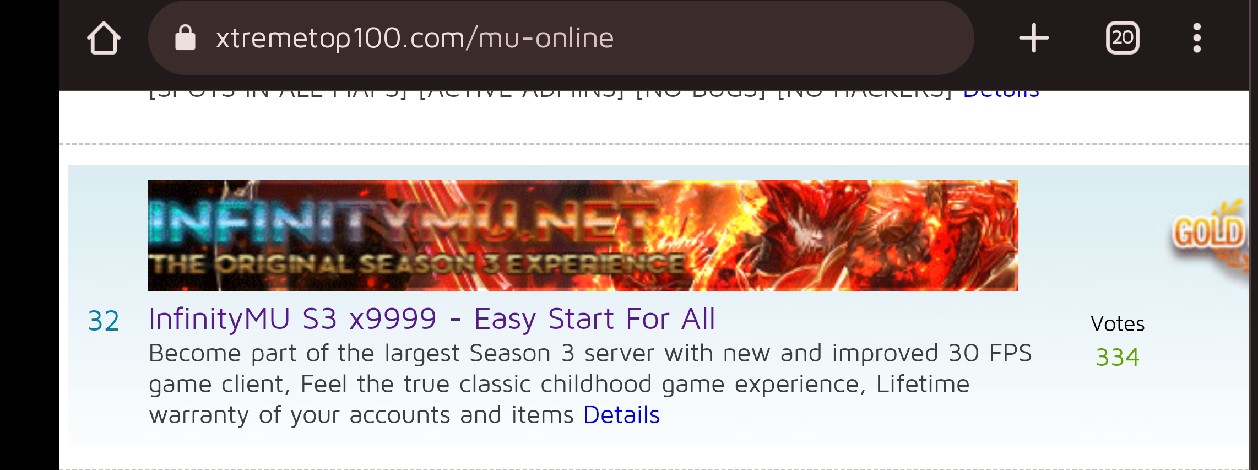Image resolution: width=1258 pixels, height=470 pixels.
Task: Click the Original Season 3 Experience tagline
Action: (x=417, y=265)
